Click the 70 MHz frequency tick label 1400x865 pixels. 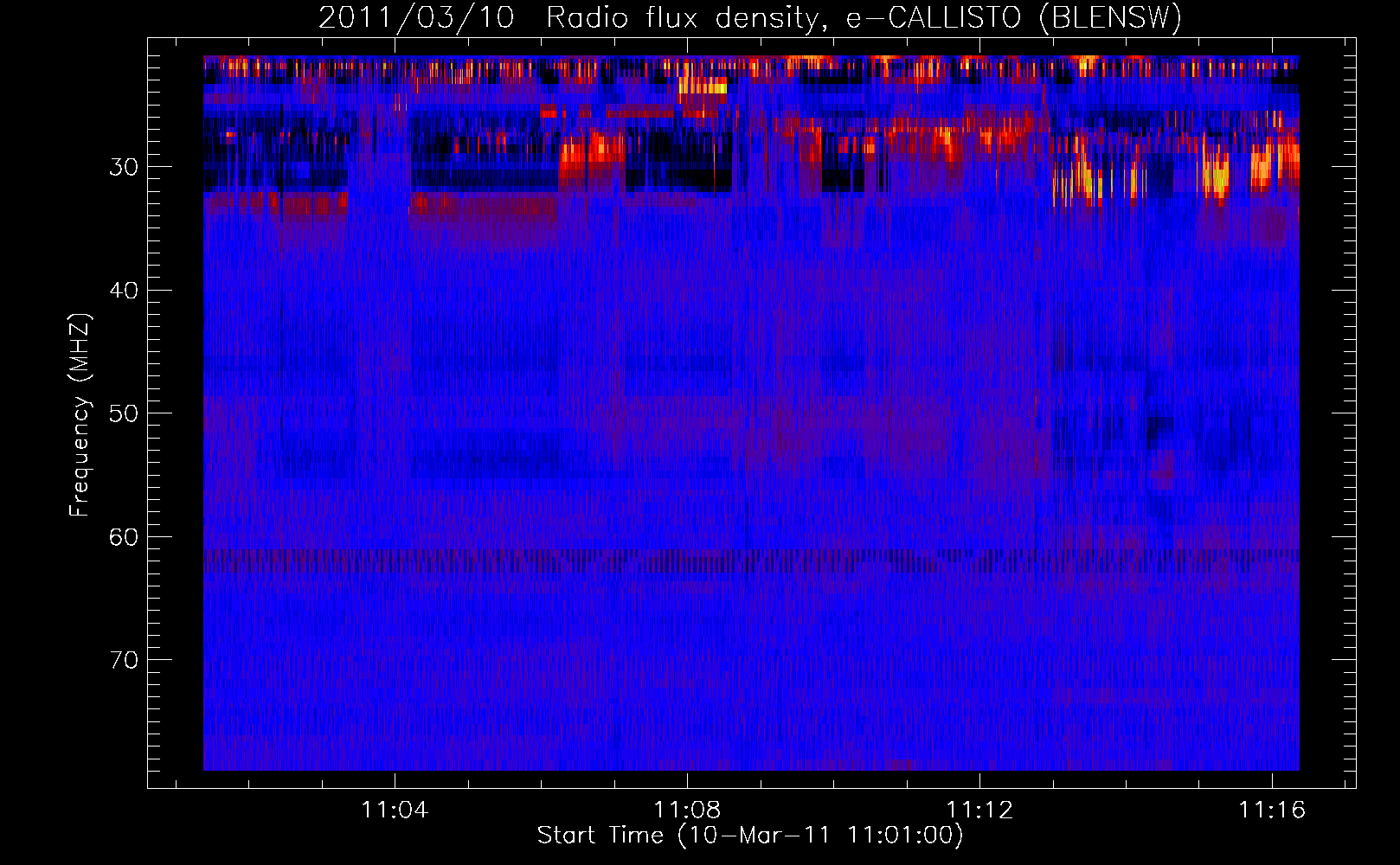124,660
